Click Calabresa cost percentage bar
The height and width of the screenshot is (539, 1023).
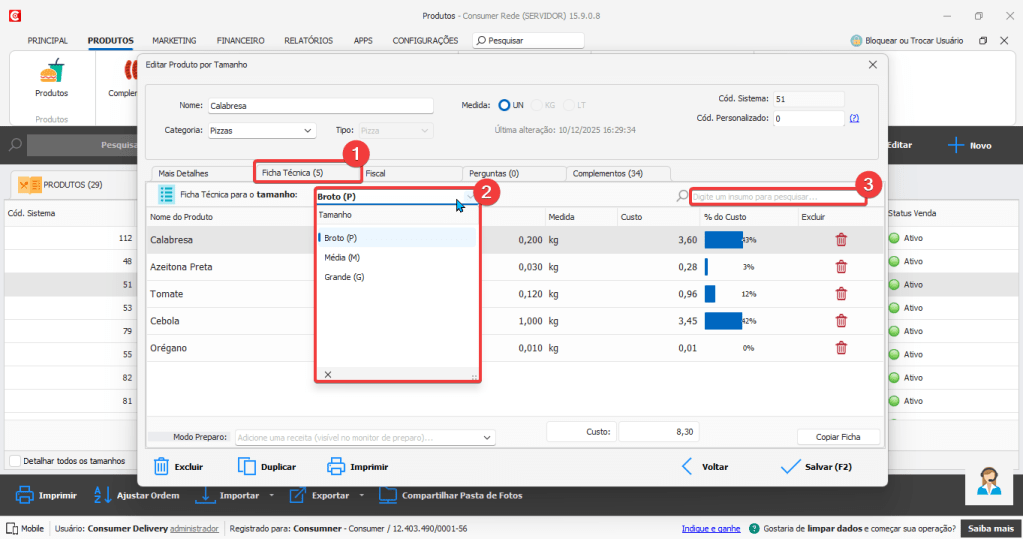(x=724, y=240)
